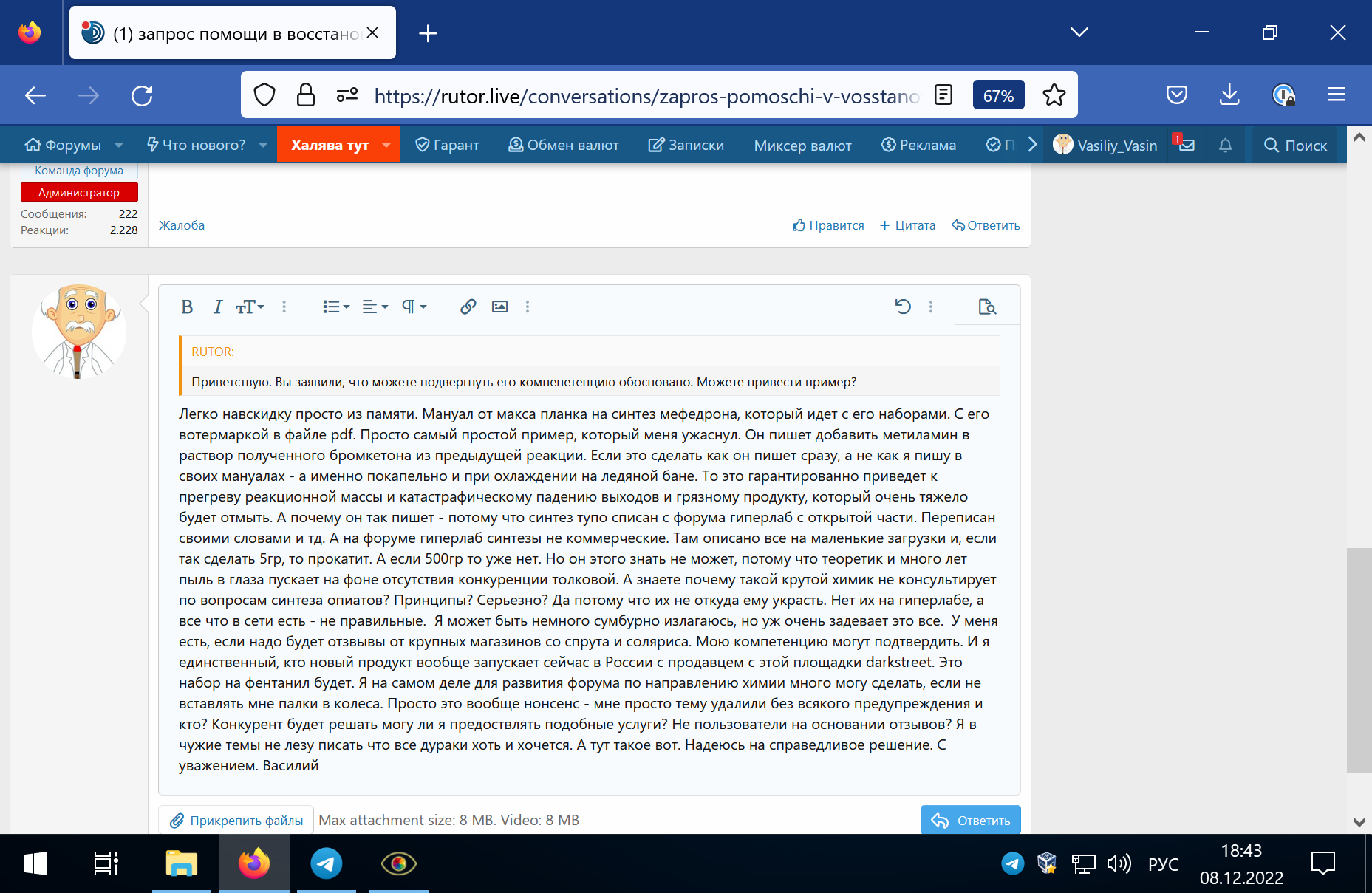Open the Windows Start menu

(35, 863)
